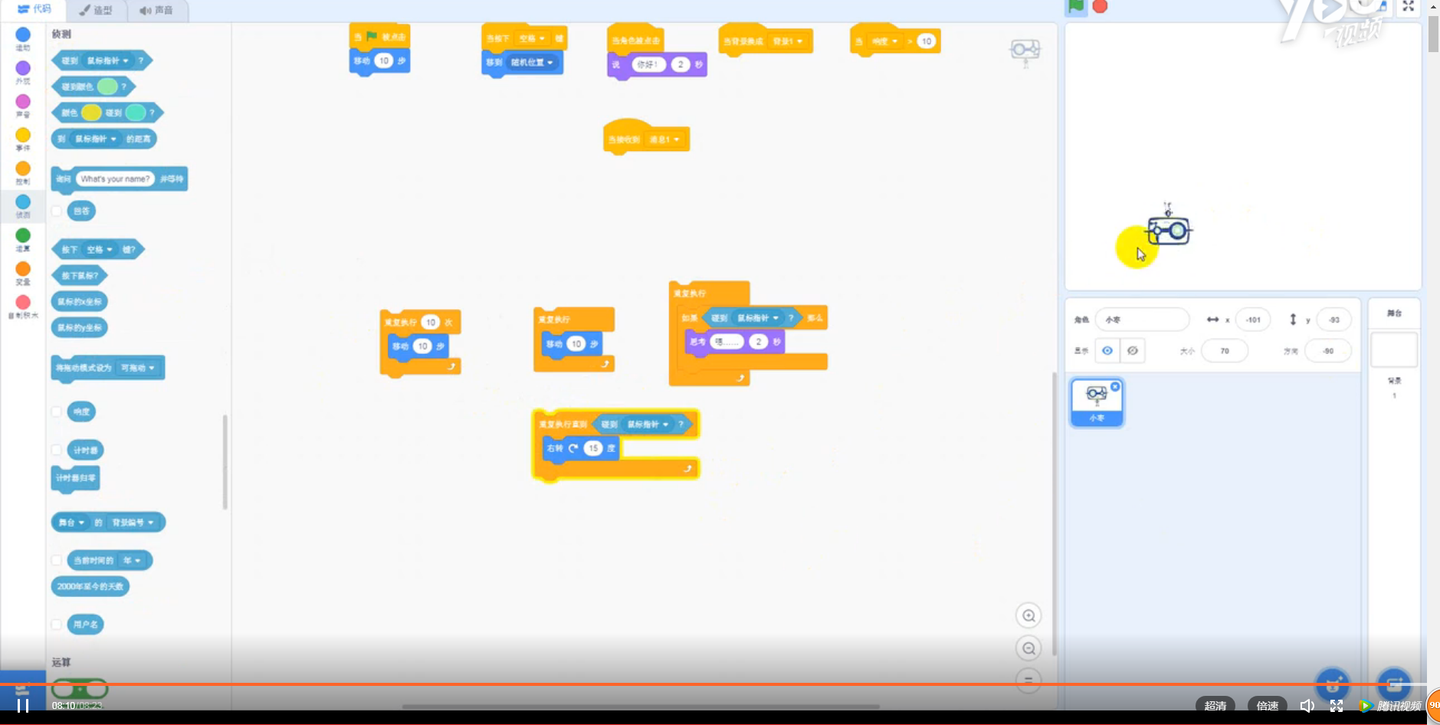Open 消息1 dropdown in 当接收到 block

click(665, 140)
